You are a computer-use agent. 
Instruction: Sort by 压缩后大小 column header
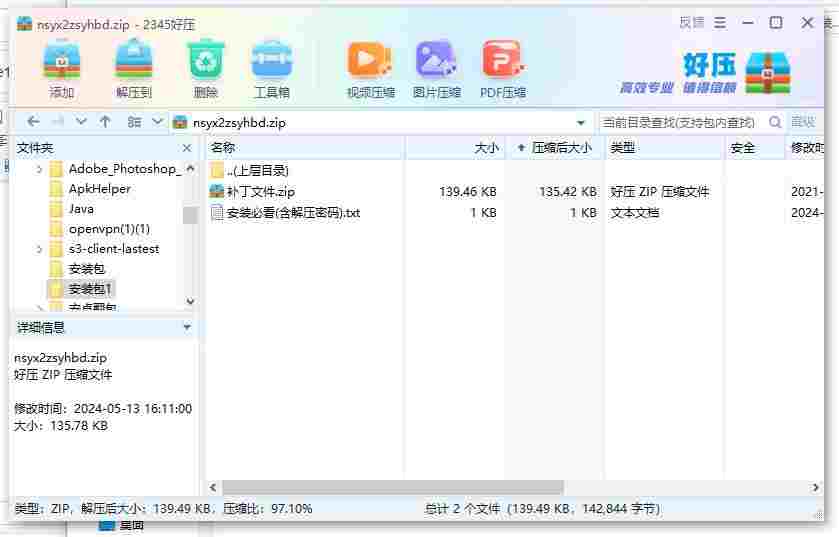click(x=555, y=148)
